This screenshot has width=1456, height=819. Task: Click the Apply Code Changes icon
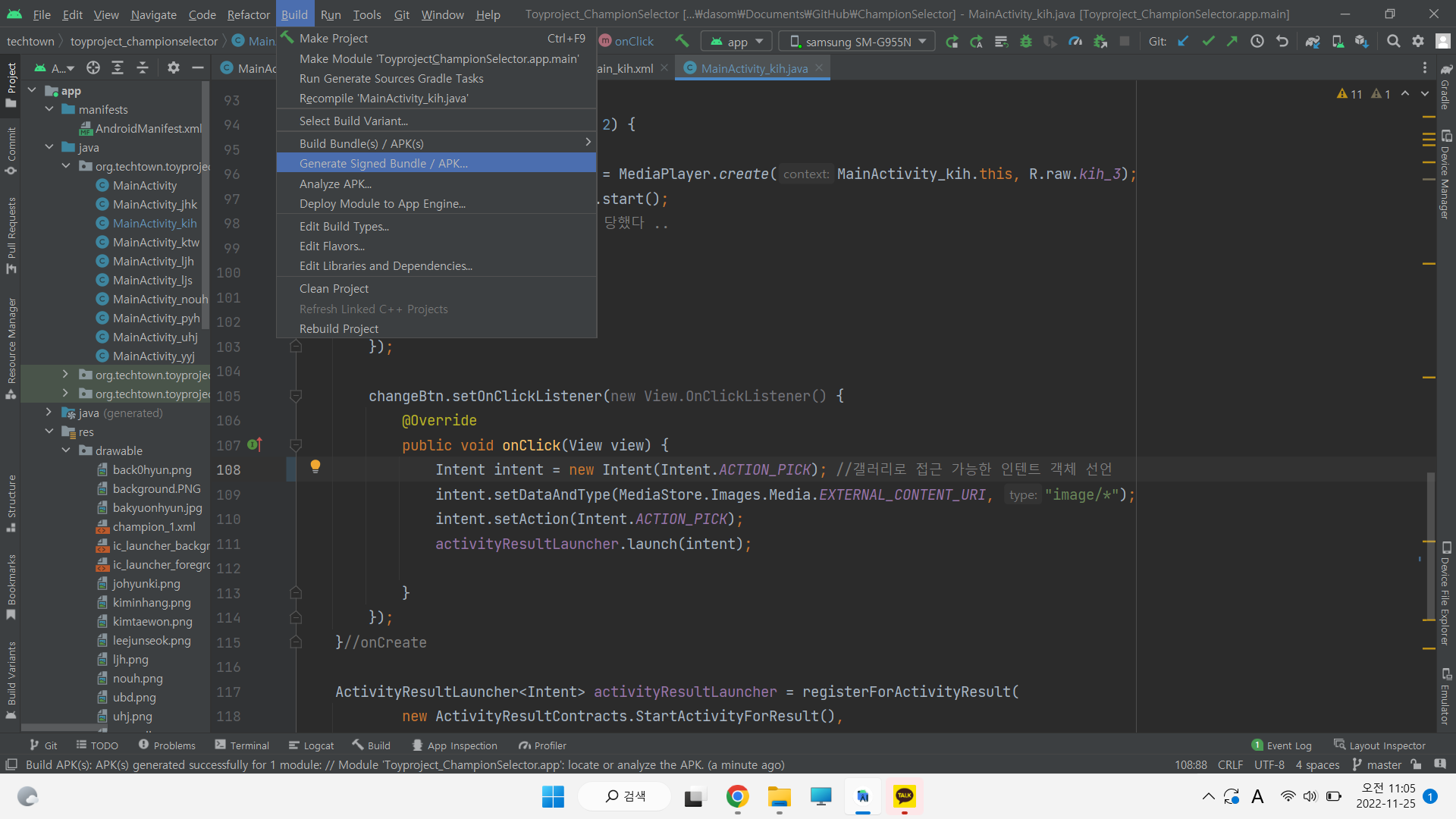pos(1001,41)
